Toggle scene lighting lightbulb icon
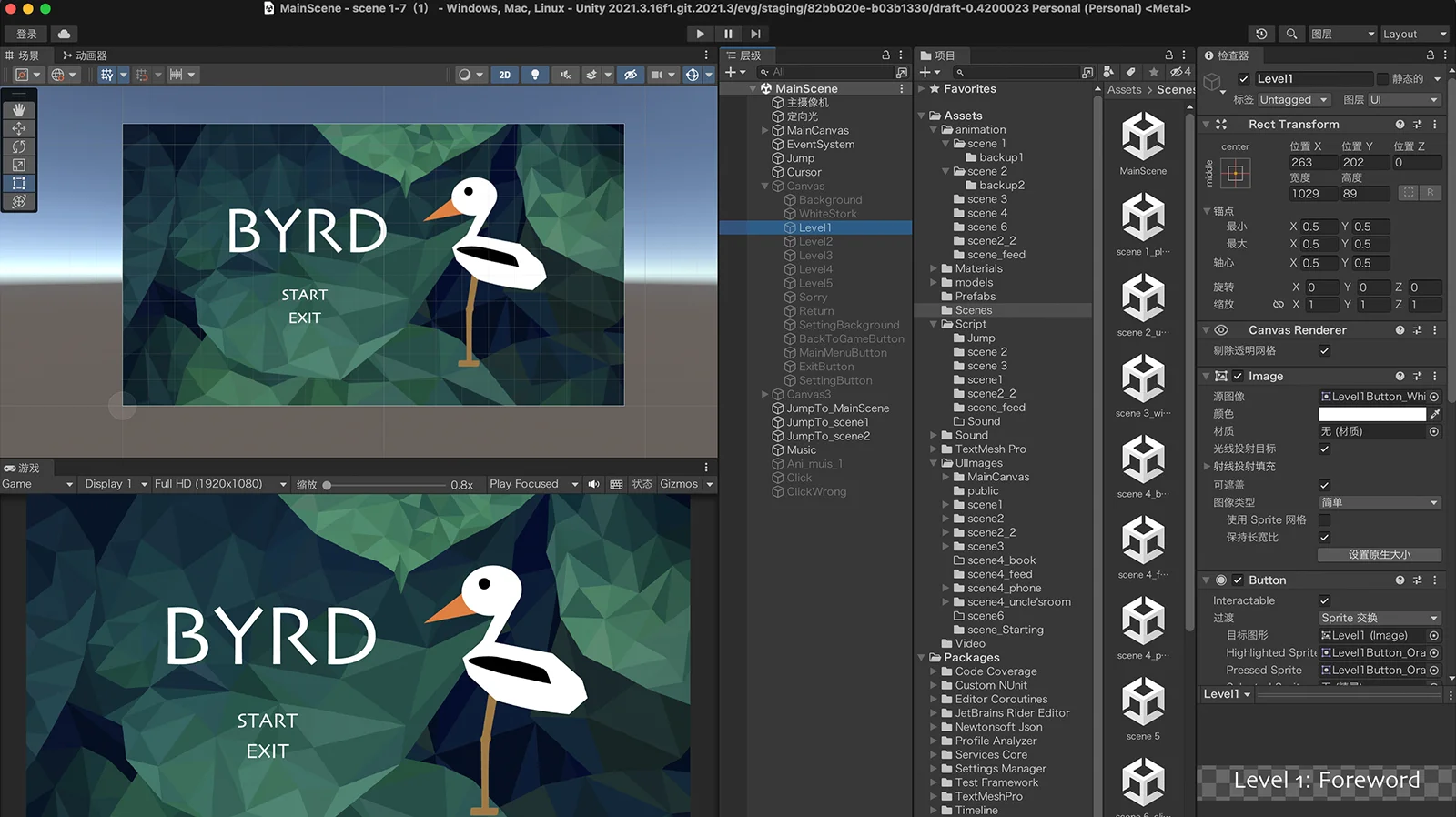Screen dimensions: 1456x817 pyautogui.click(x=535, y=75)
